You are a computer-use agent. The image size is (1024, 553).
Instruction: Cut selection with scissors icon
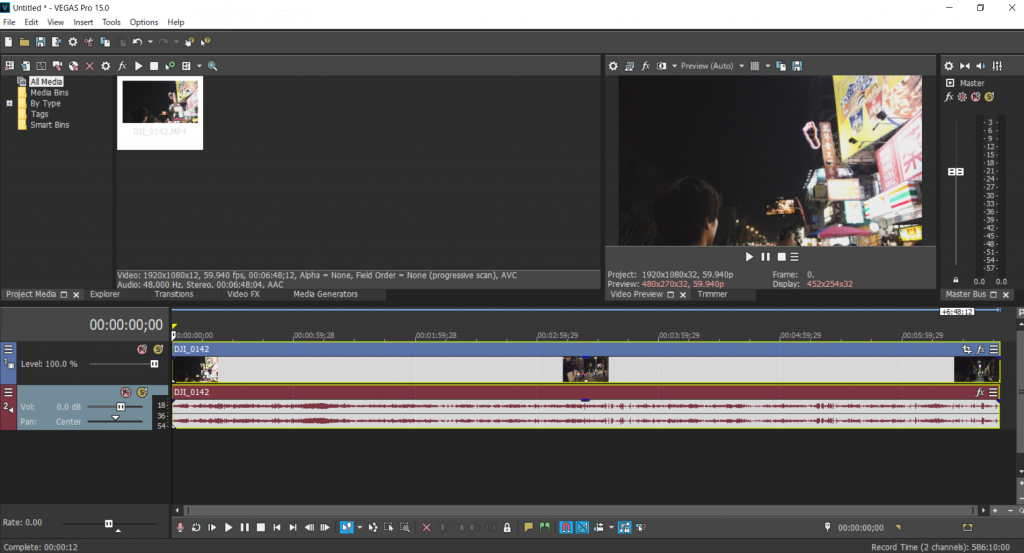click(x=89, y=42)
